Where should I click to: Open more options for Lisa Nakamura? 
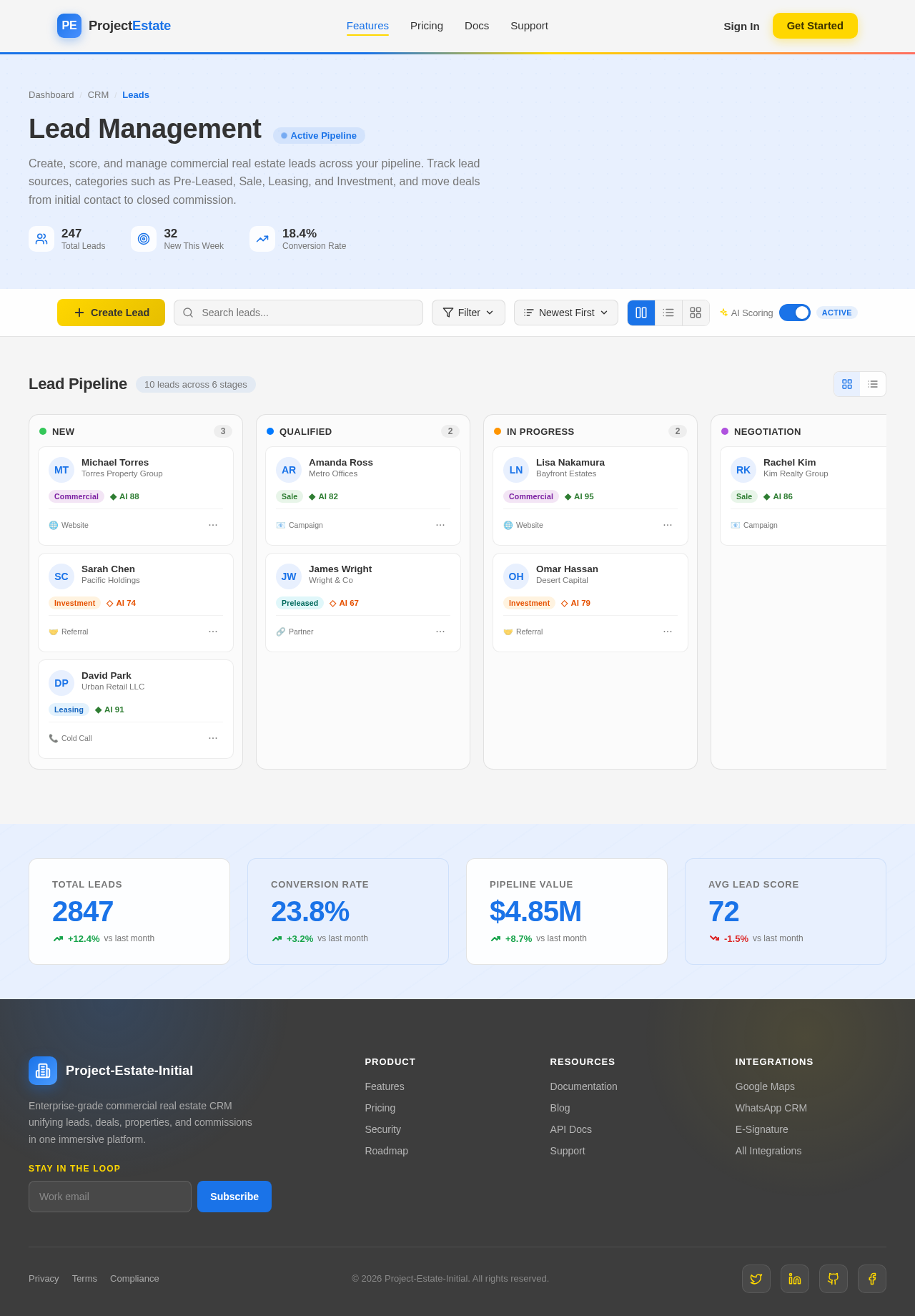[668, 525]
